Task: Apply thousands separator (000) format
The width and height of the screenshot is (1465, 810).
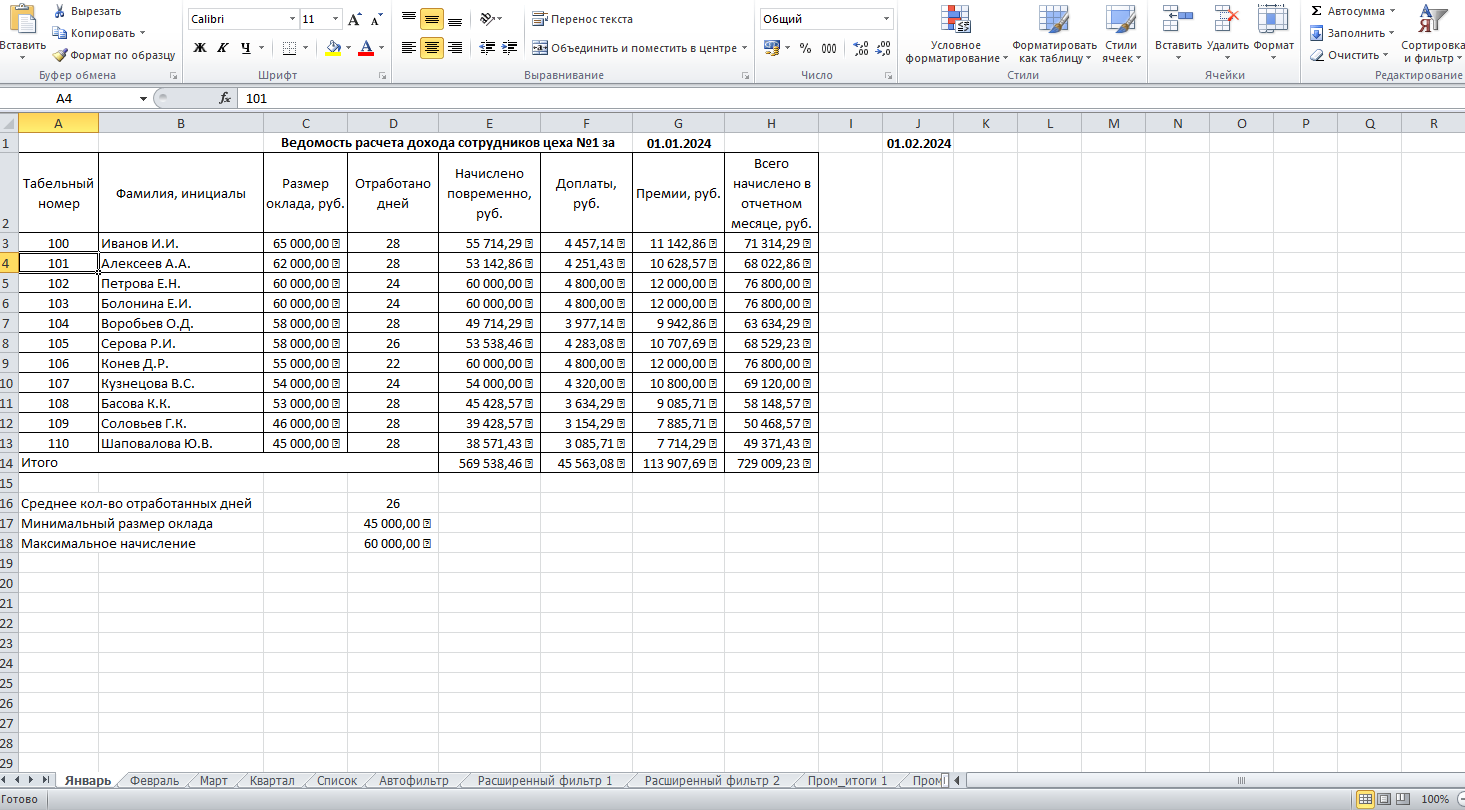Action: point(829,47)
